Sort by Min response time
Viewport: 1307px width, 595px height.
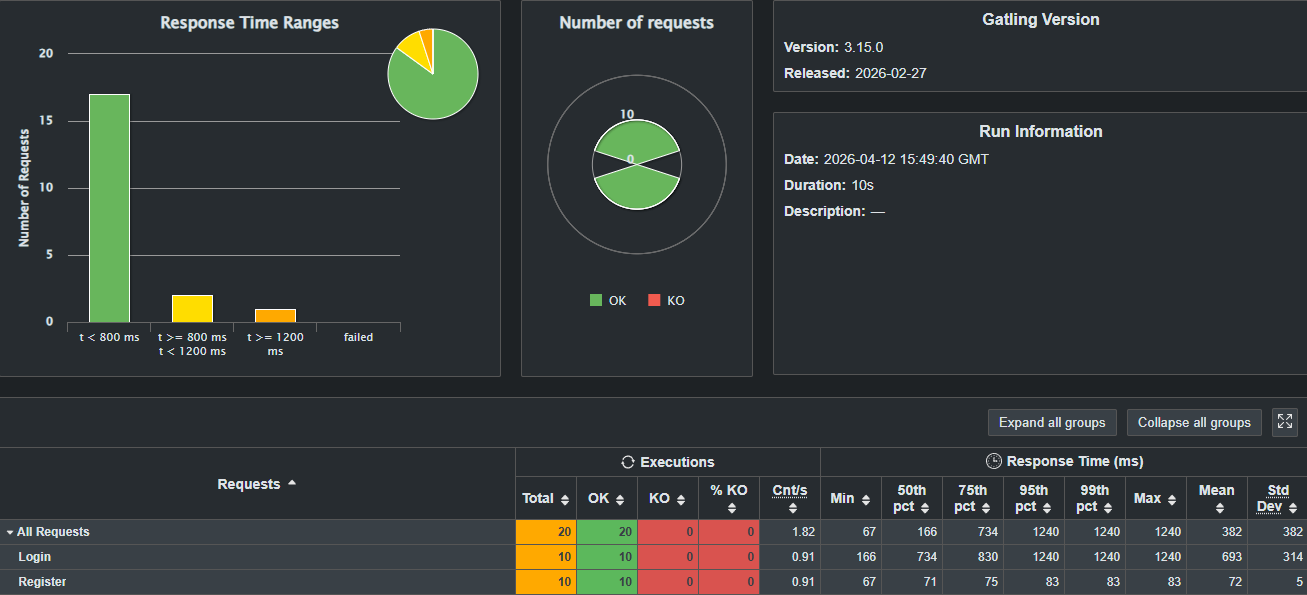point(850,498)
